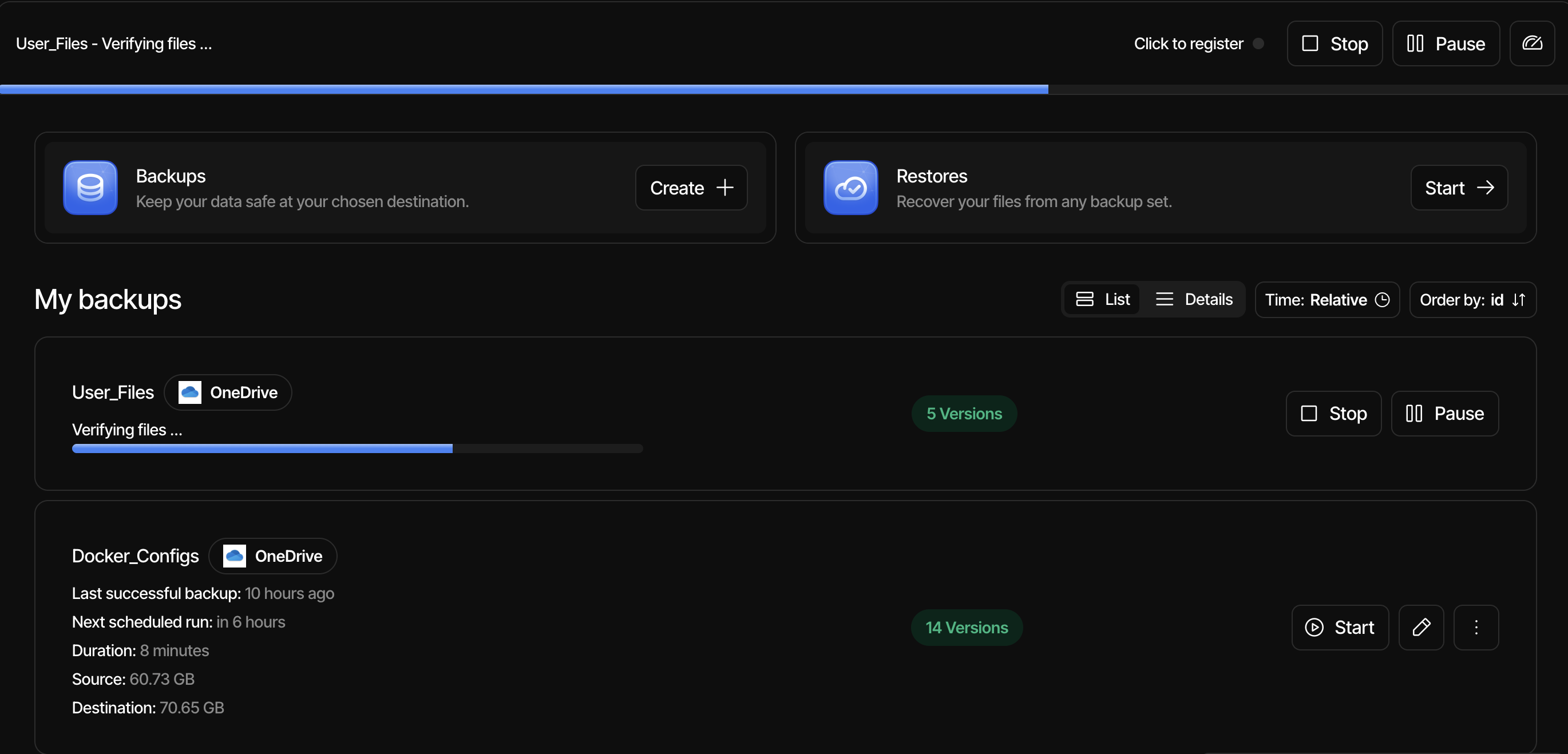The height and width of the screenshot is (754, 1568).
Task: Switch to List view
Action: click(1102, 299)
